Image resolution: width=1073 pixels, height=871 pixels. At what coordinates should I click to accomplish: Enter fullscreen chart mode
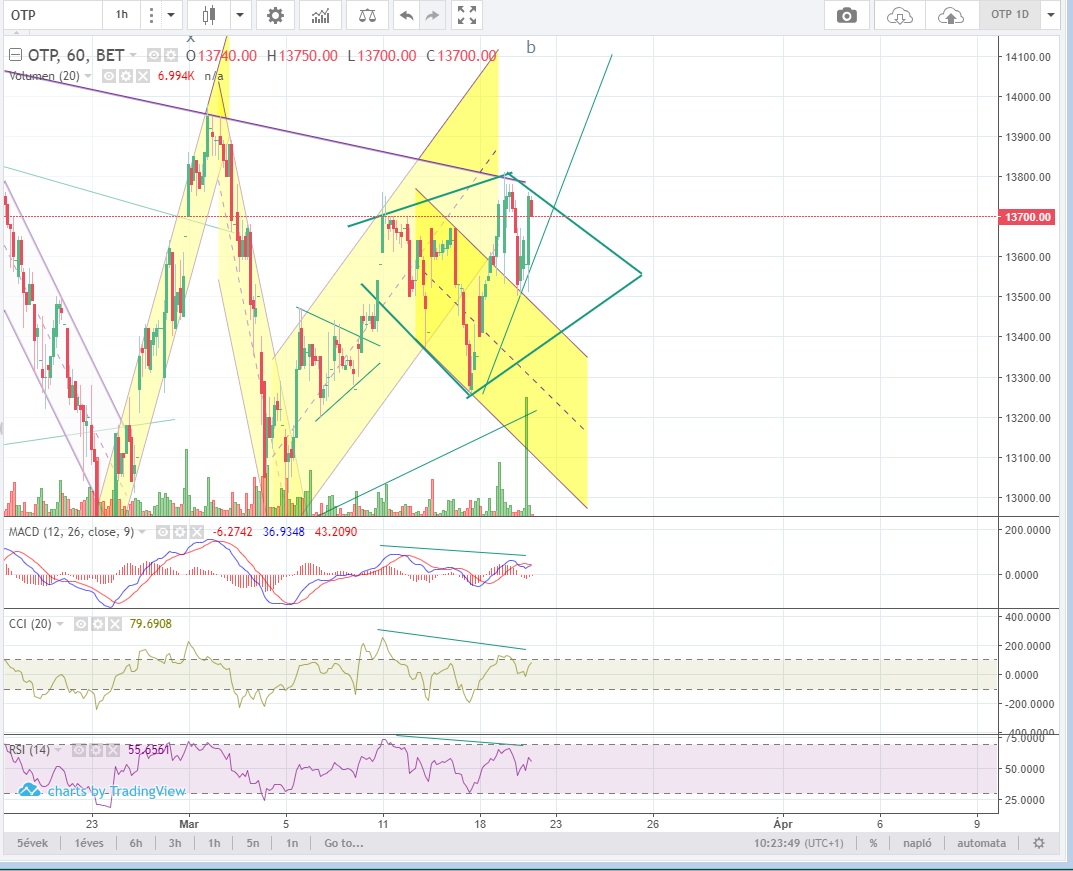pos(466,15)
